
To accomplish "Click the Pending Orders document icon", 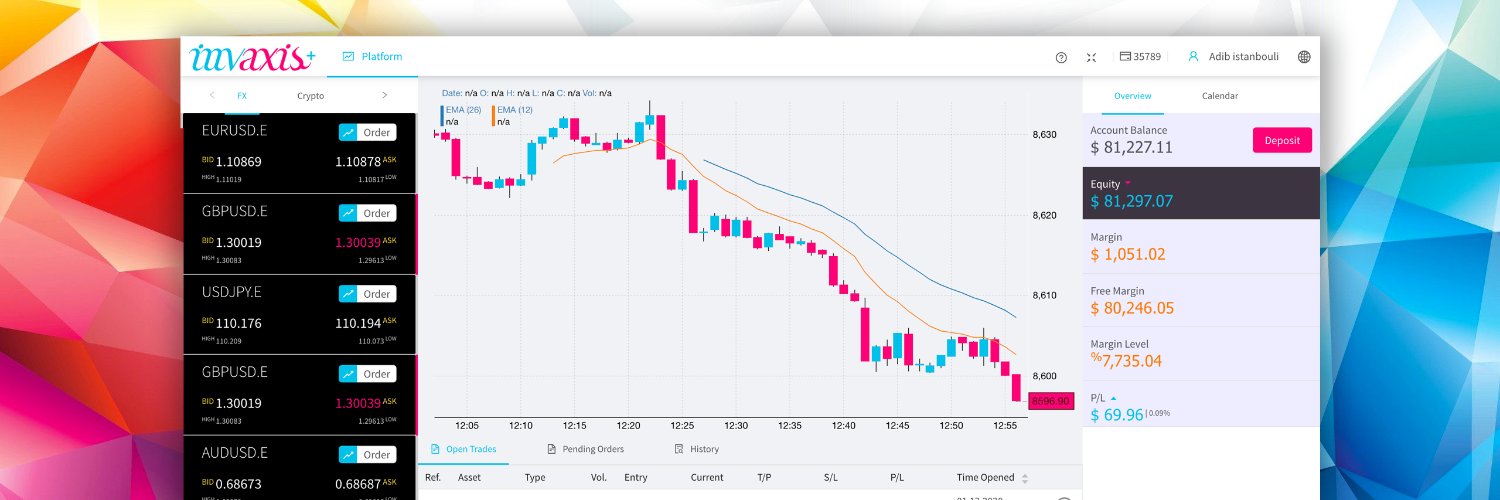I will point(551,449).
